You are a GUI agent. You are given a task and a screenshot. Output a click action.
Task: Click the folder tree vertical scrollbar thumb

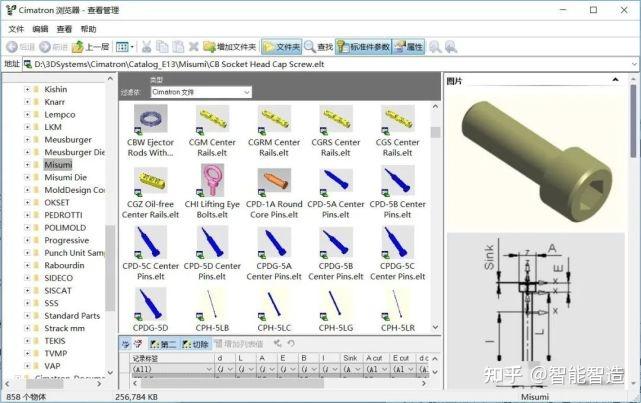110,268
